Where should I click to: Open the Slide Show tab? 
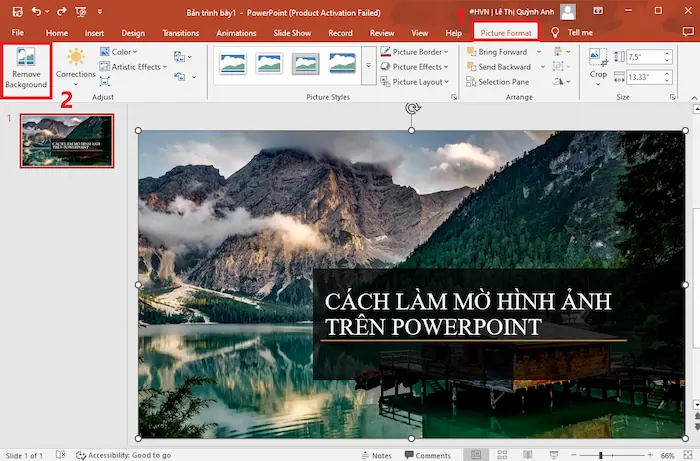[292, 33]
